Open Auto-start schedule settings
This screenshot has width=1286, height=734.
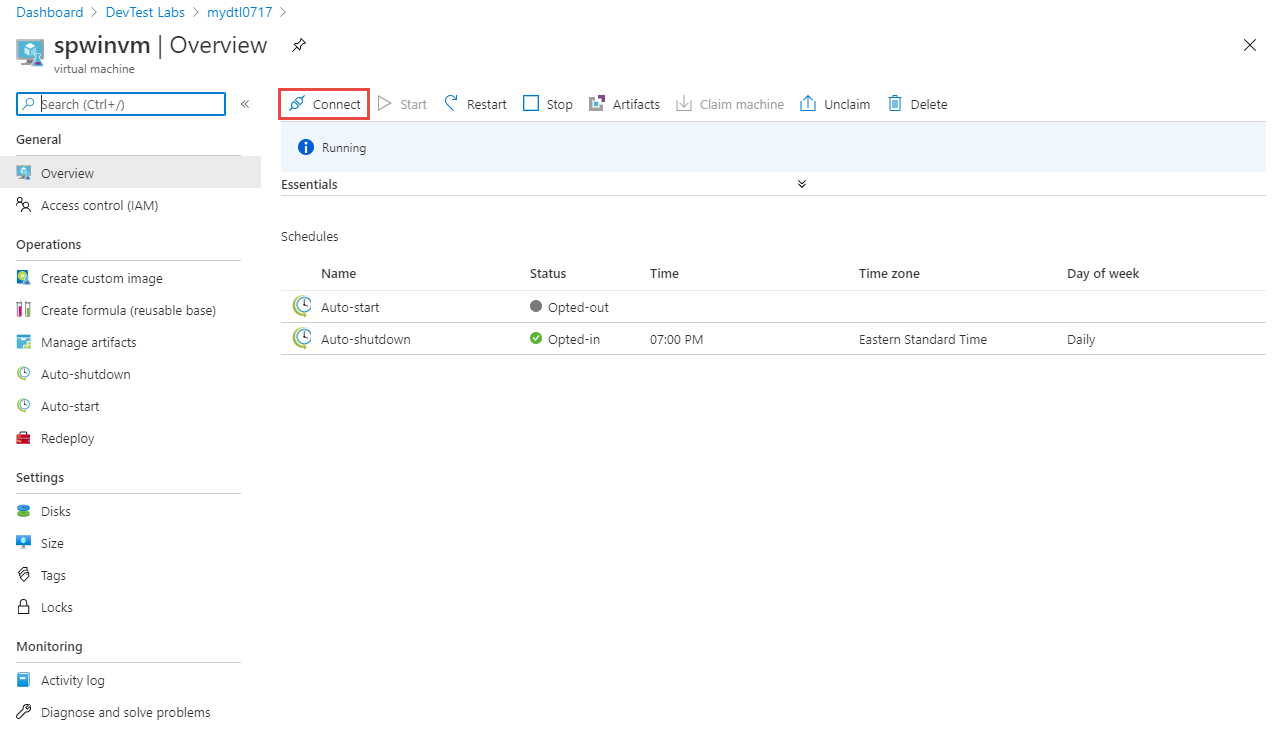[x=70, y=405]
